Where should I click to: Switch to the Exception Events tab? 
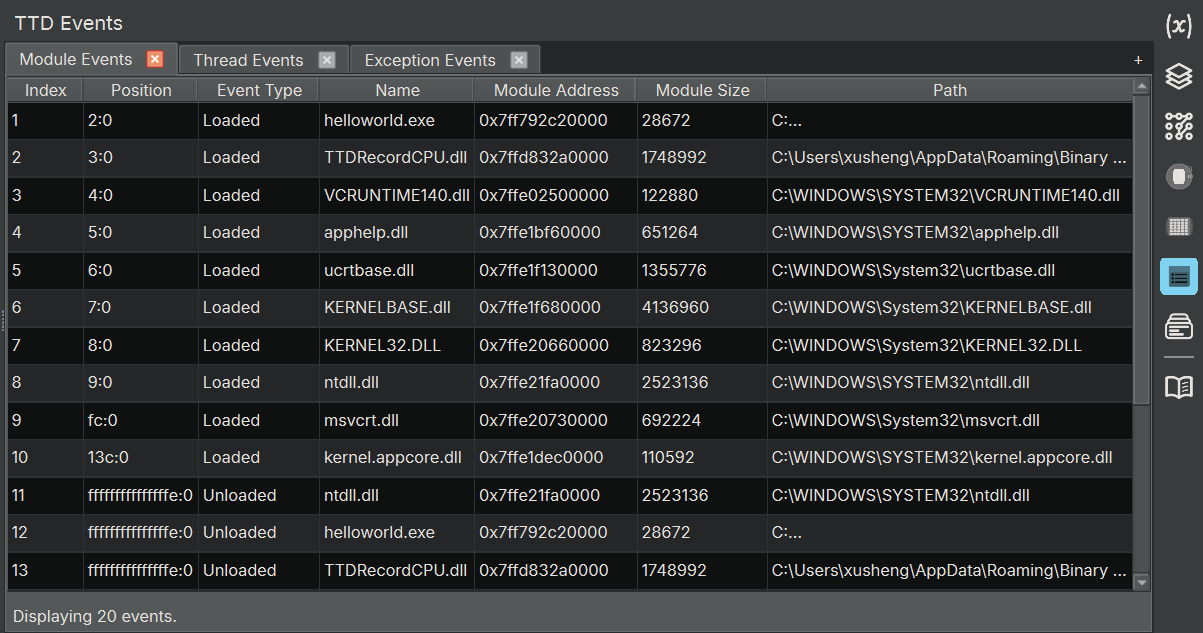[x=429, y=60]
